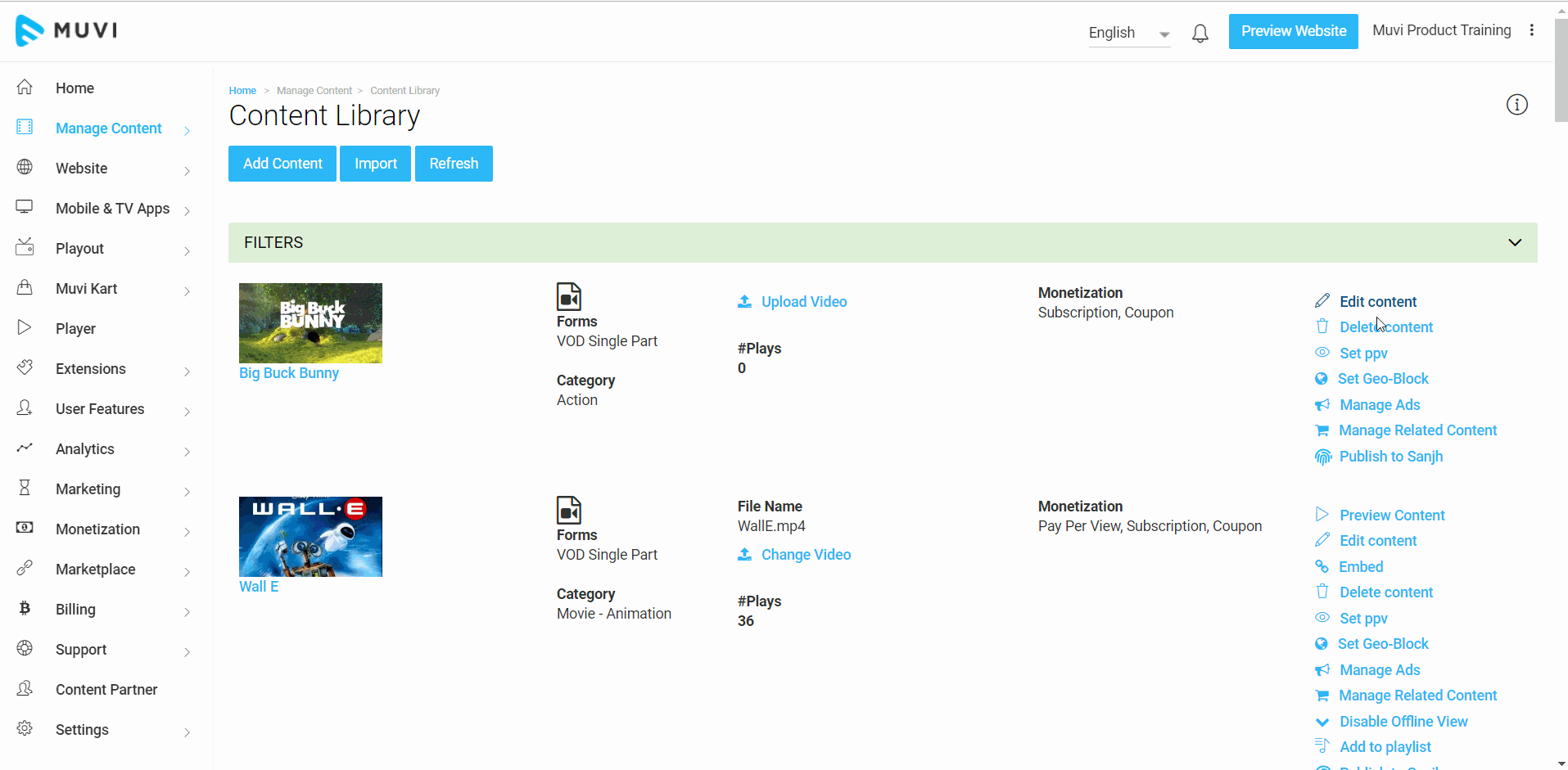Click pencil icon for Big Buck Bunny edit

[x=1322, y=301]
